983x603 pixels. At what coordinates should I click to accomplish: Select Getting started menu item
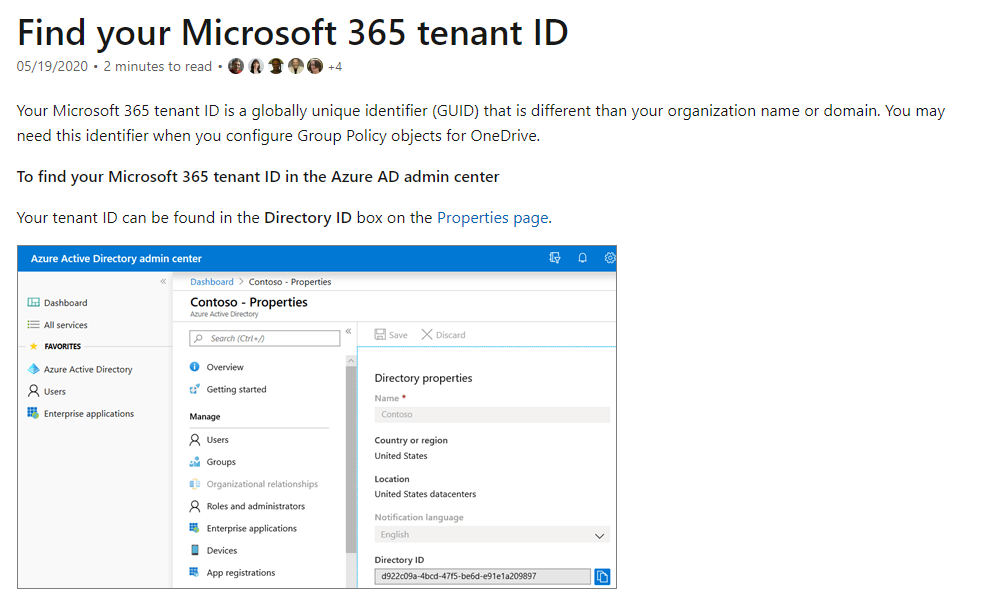click(236, 390)
